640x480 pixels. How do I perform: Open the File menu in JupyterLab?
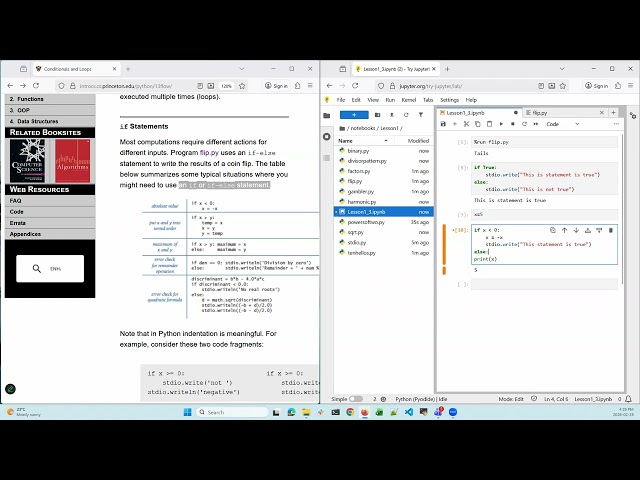tap(341, 100)
